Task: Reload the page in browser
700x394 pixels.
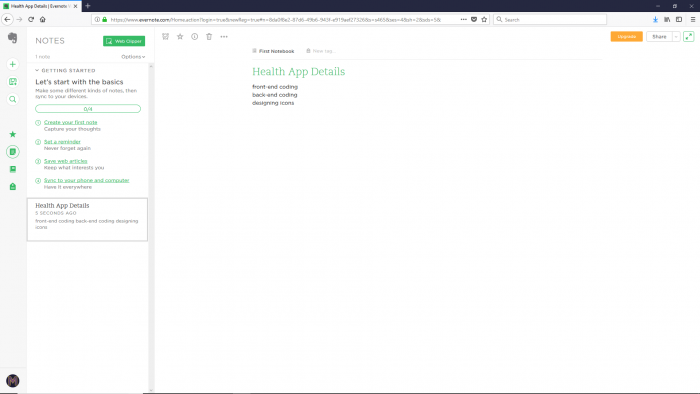Action: (x=31, y=19)
